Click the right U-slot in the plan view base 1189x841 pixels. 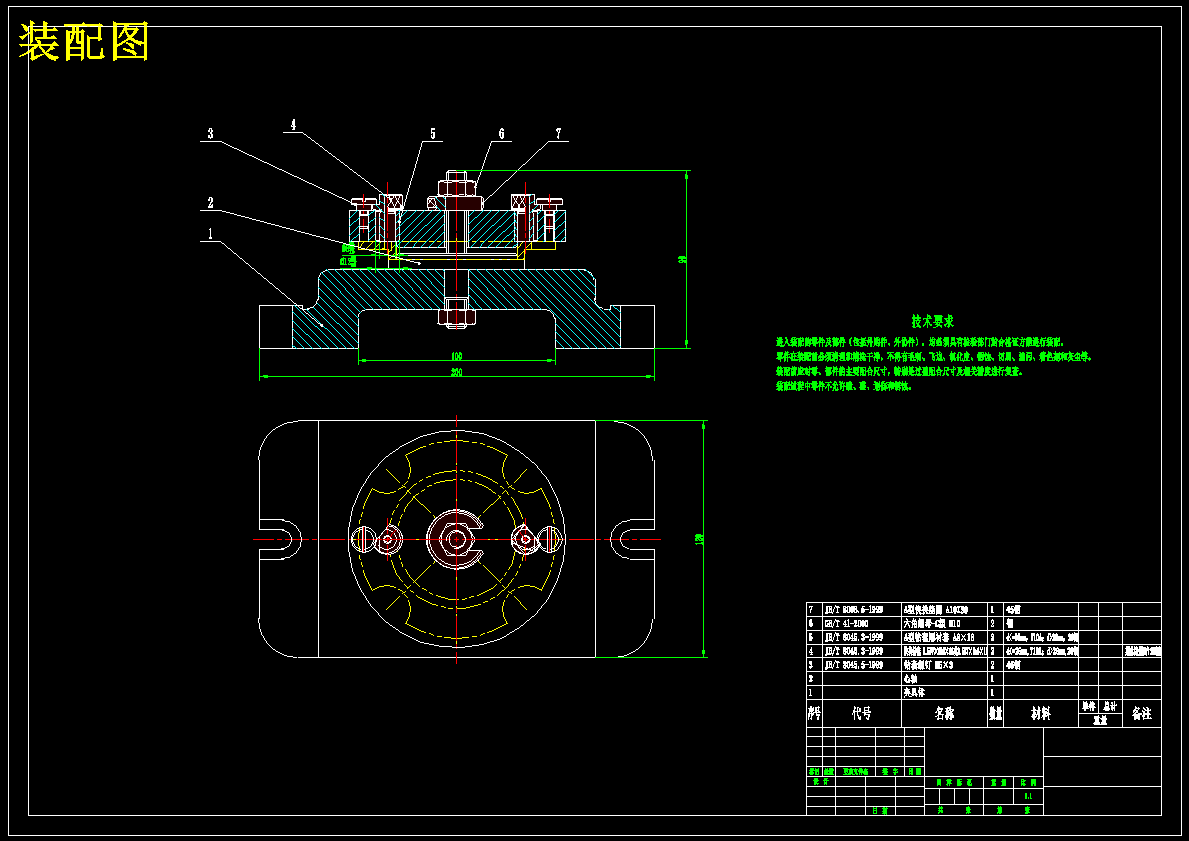point(632,539)
